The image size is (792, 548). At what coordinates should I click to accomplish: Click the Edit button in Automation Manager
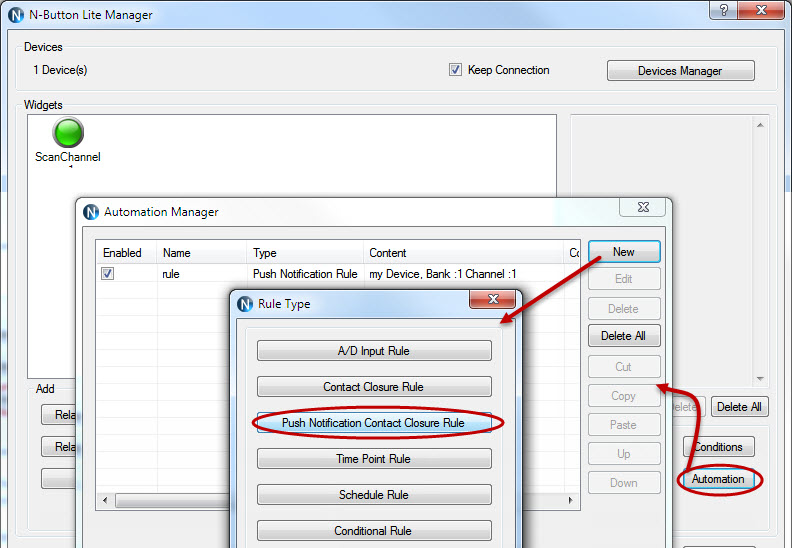tap(624, 279)
